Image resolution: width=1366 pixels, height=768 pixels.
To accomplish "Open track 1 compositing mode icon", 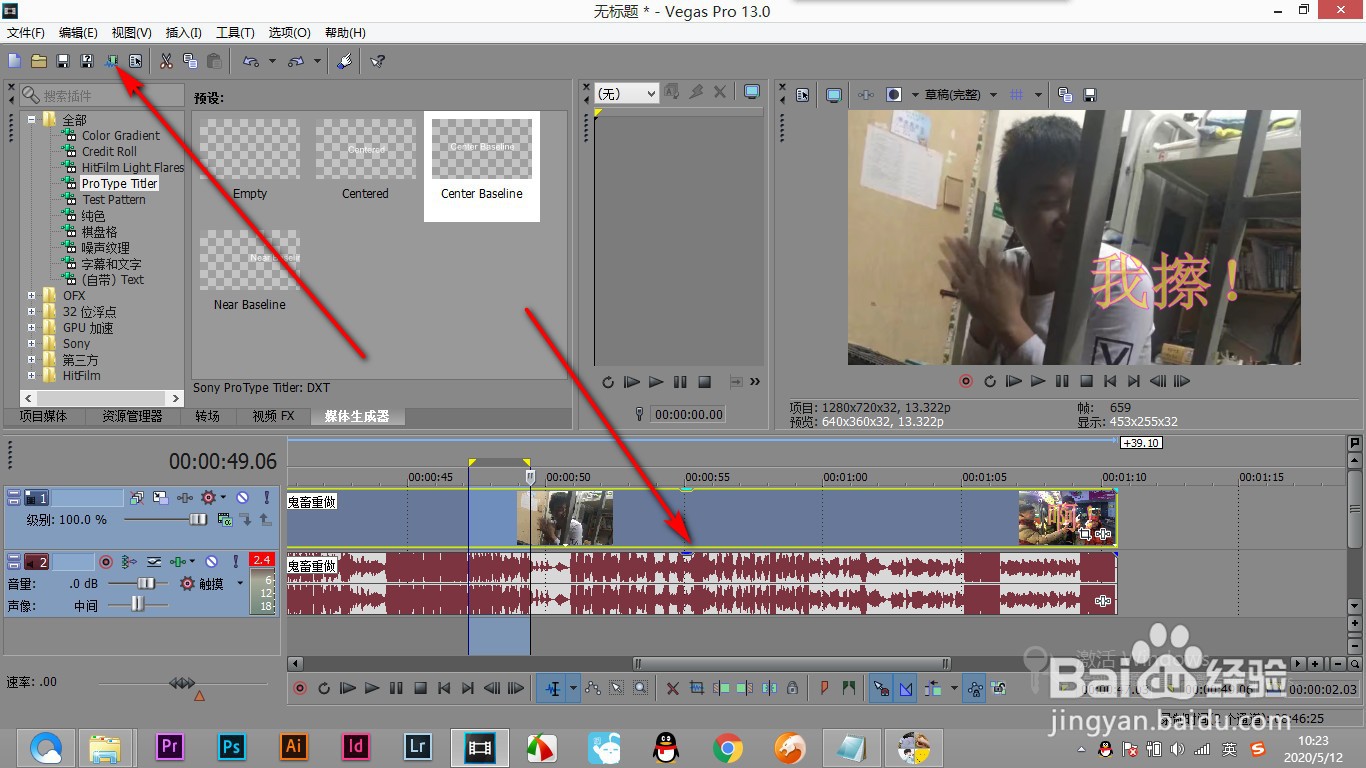I will pos(225,519).
